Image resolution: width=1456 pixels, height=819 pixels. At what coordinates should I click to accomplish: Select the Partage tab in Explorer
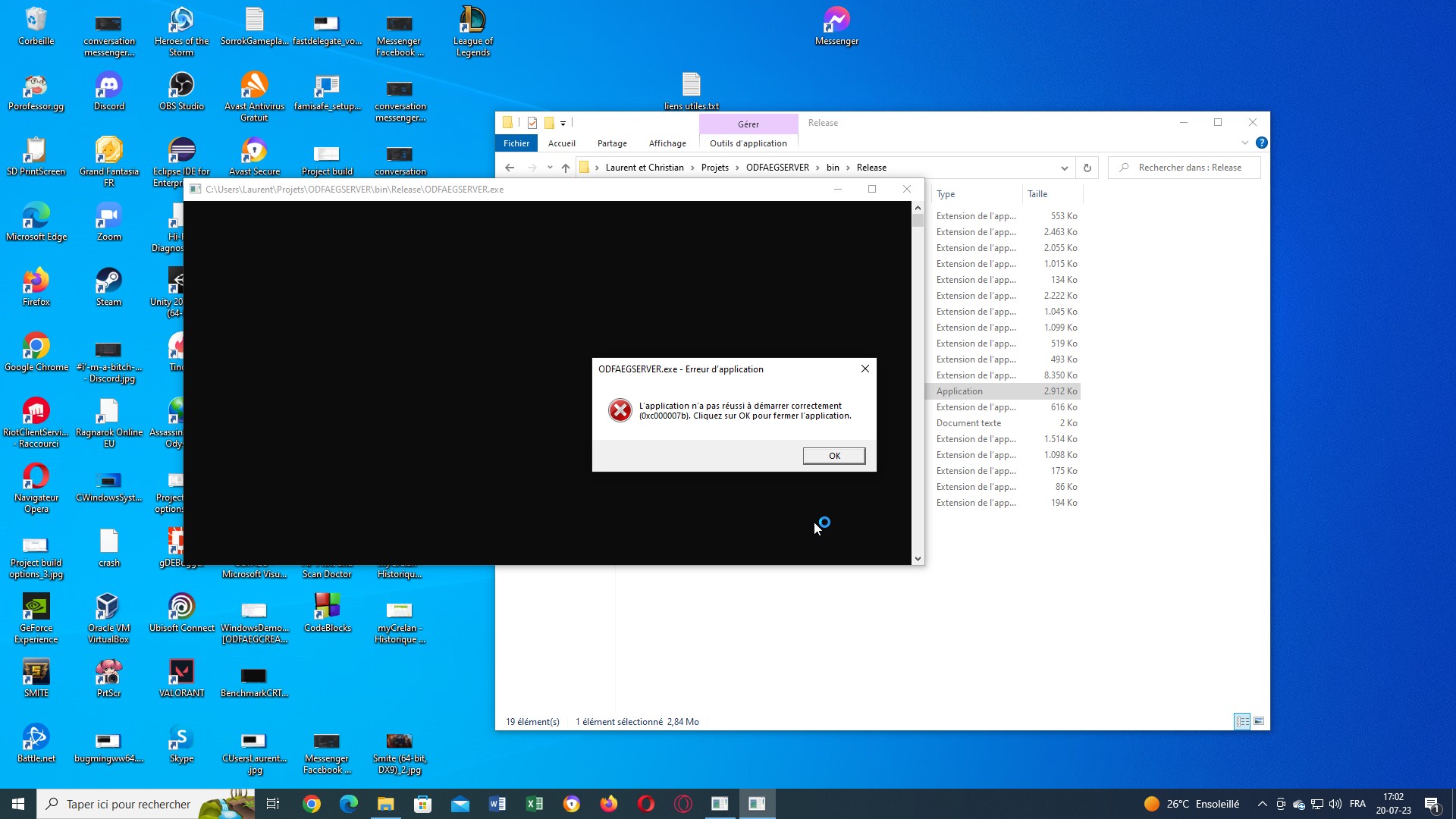pyautogui.click(x=612, y=143)
